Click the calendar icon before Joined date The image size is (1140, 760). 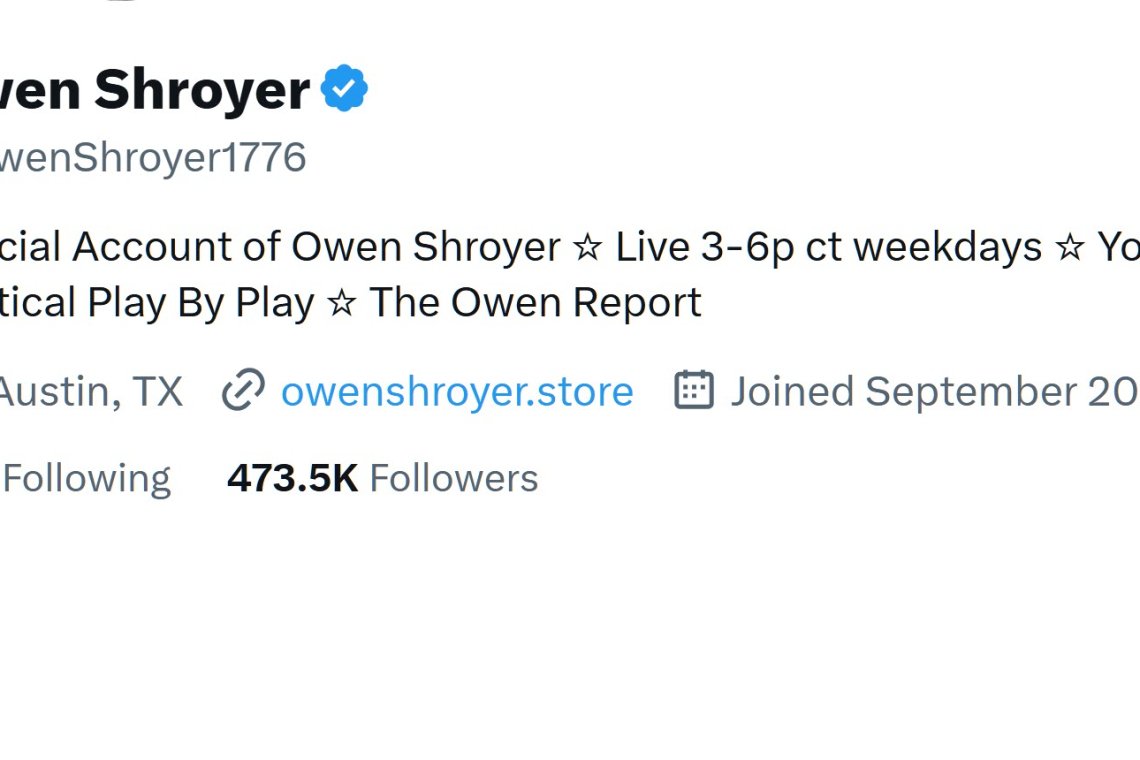[x=694, y=390]
